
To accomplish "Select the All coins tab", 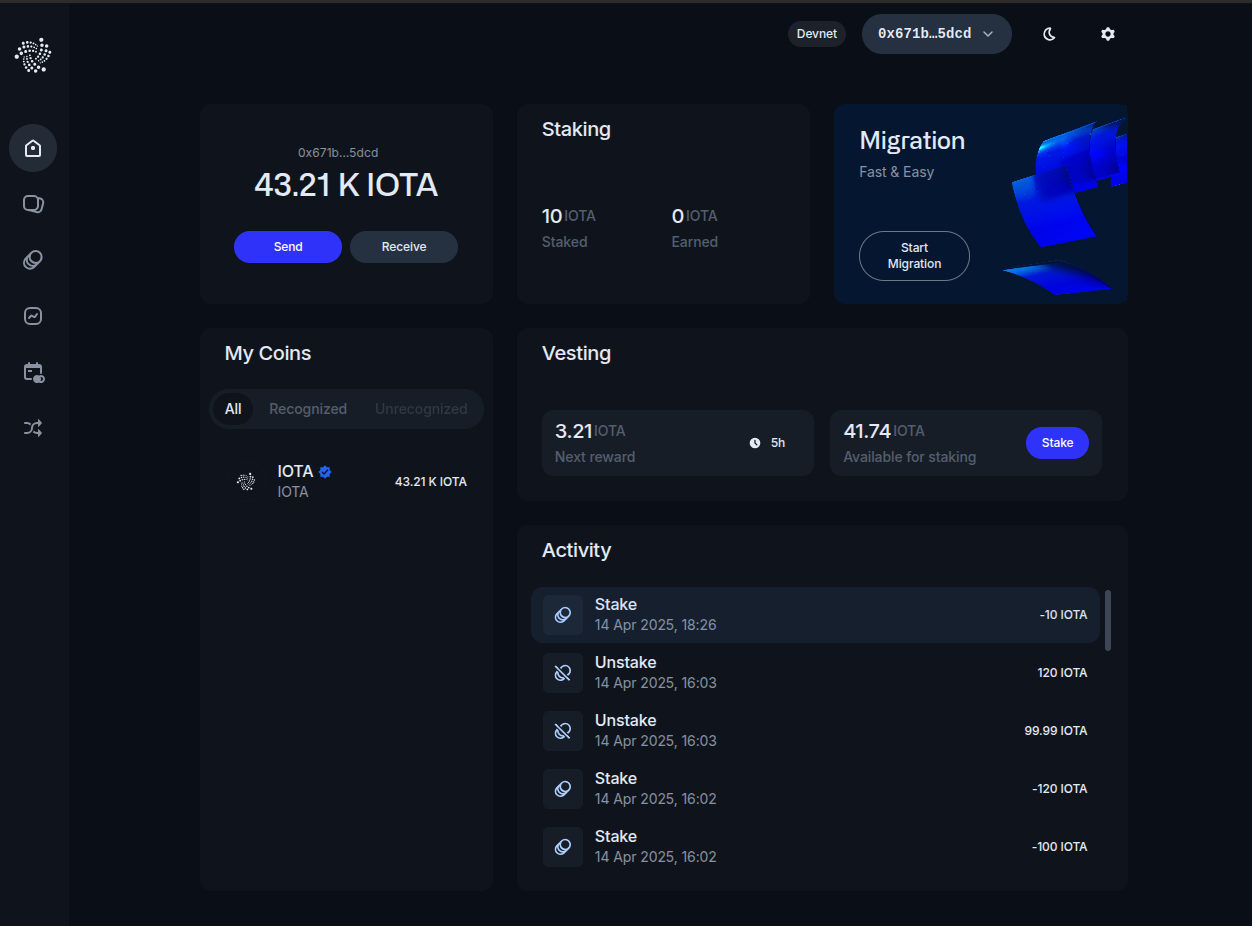I will (233, 409).
